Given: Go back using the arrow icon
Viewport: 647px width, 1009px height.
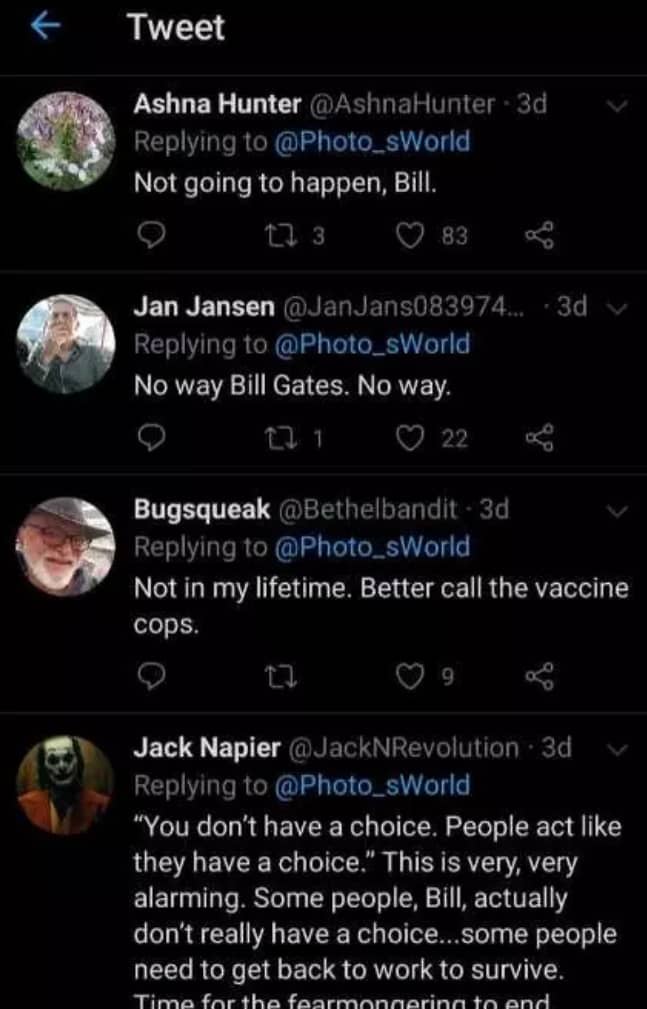Looking at the screenshot, I should [40, 27].
